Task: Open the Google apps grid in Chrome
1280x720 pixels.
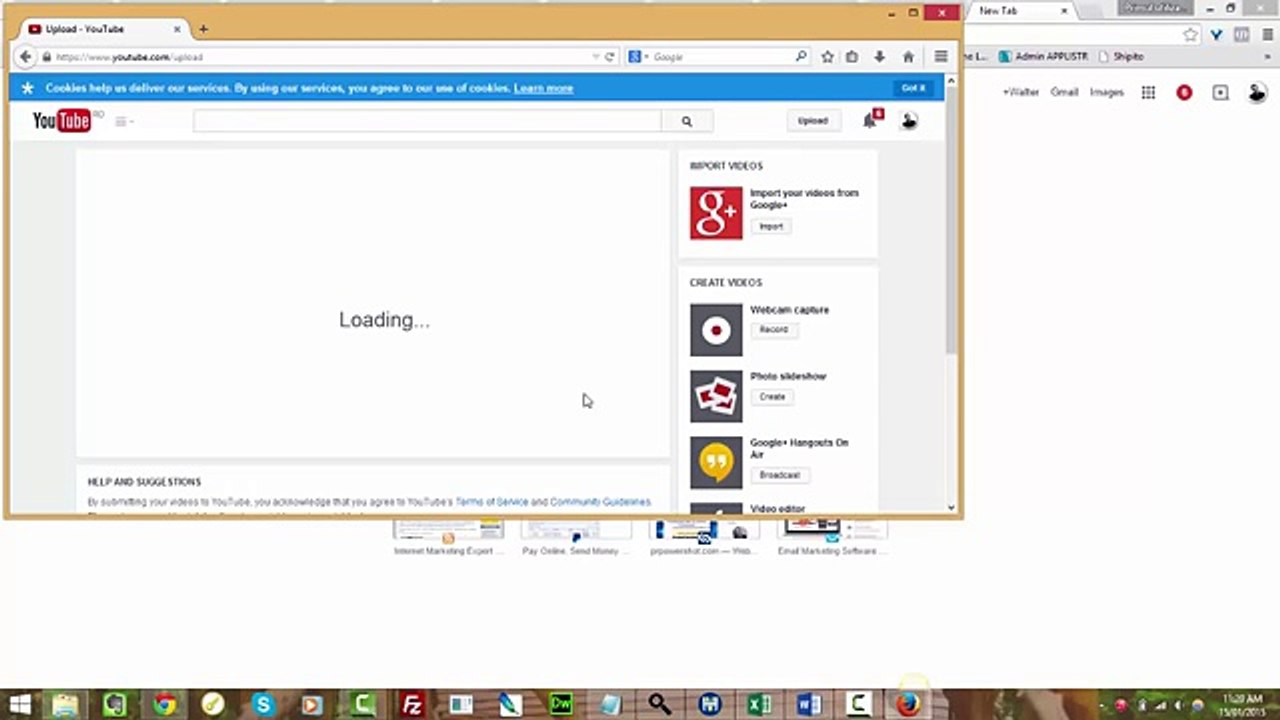Action: coord(1149,93)
